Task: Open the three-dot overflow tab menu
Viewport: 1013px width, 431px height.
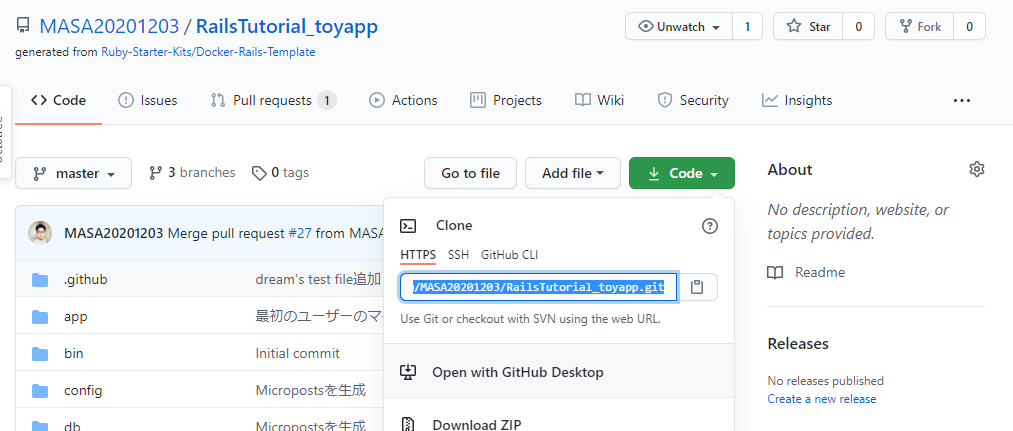Action: [962, 100]
